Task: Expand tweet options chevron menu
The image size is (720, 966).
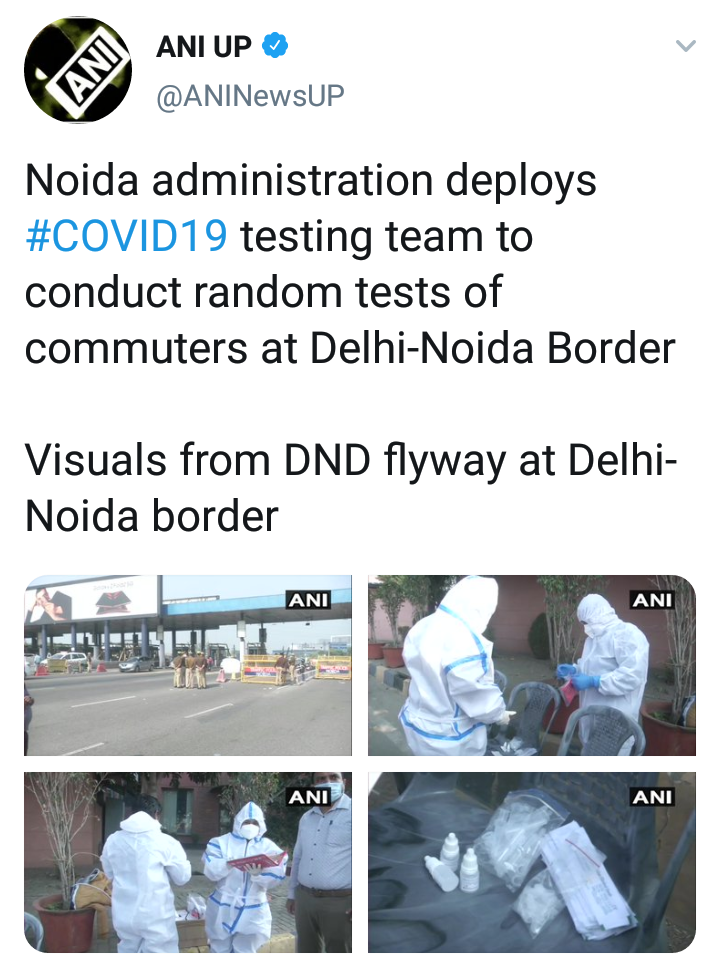Action: [686, 46]
